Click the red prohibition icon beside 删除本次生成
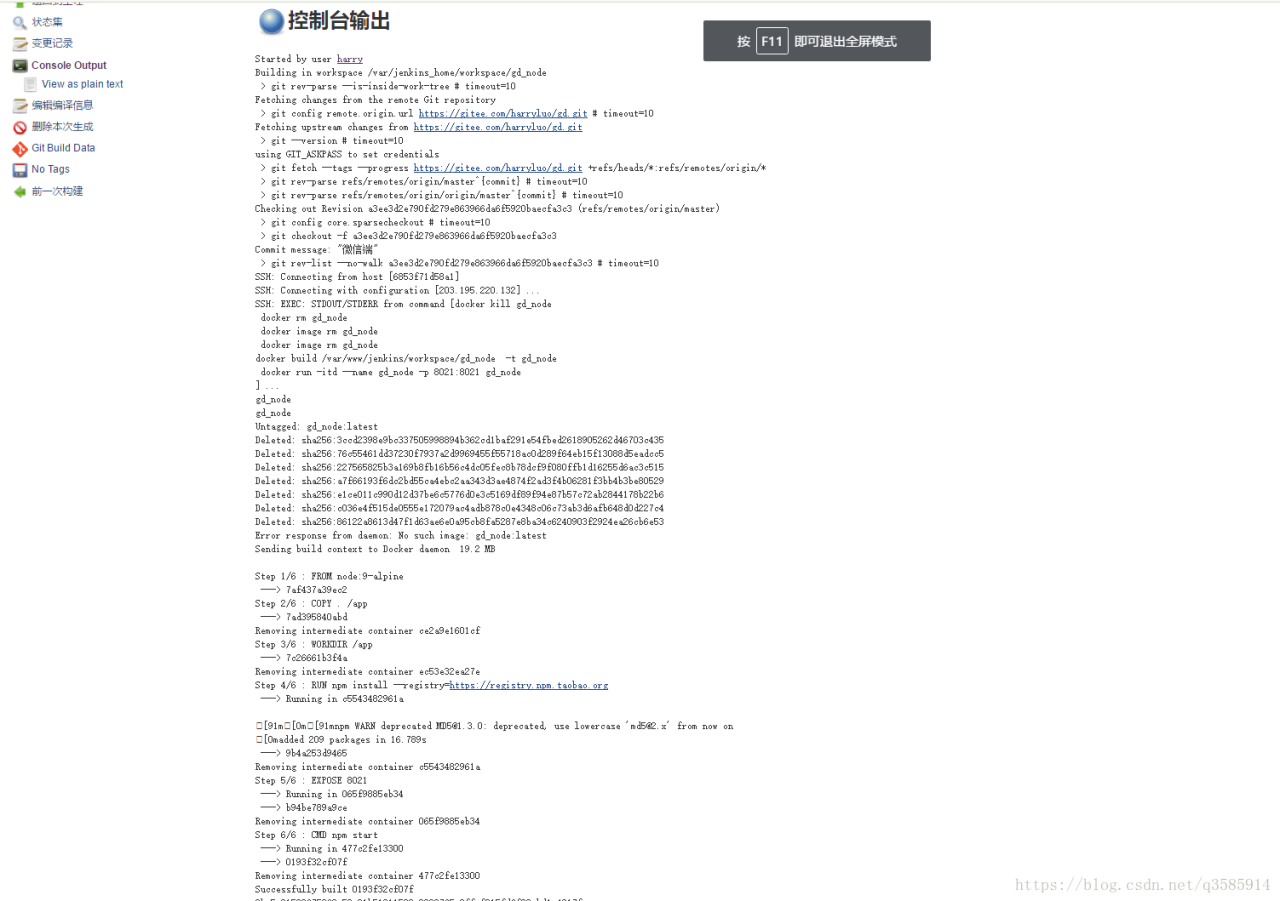The height and width of the screenshot is (901, 1280). point(20,127)
